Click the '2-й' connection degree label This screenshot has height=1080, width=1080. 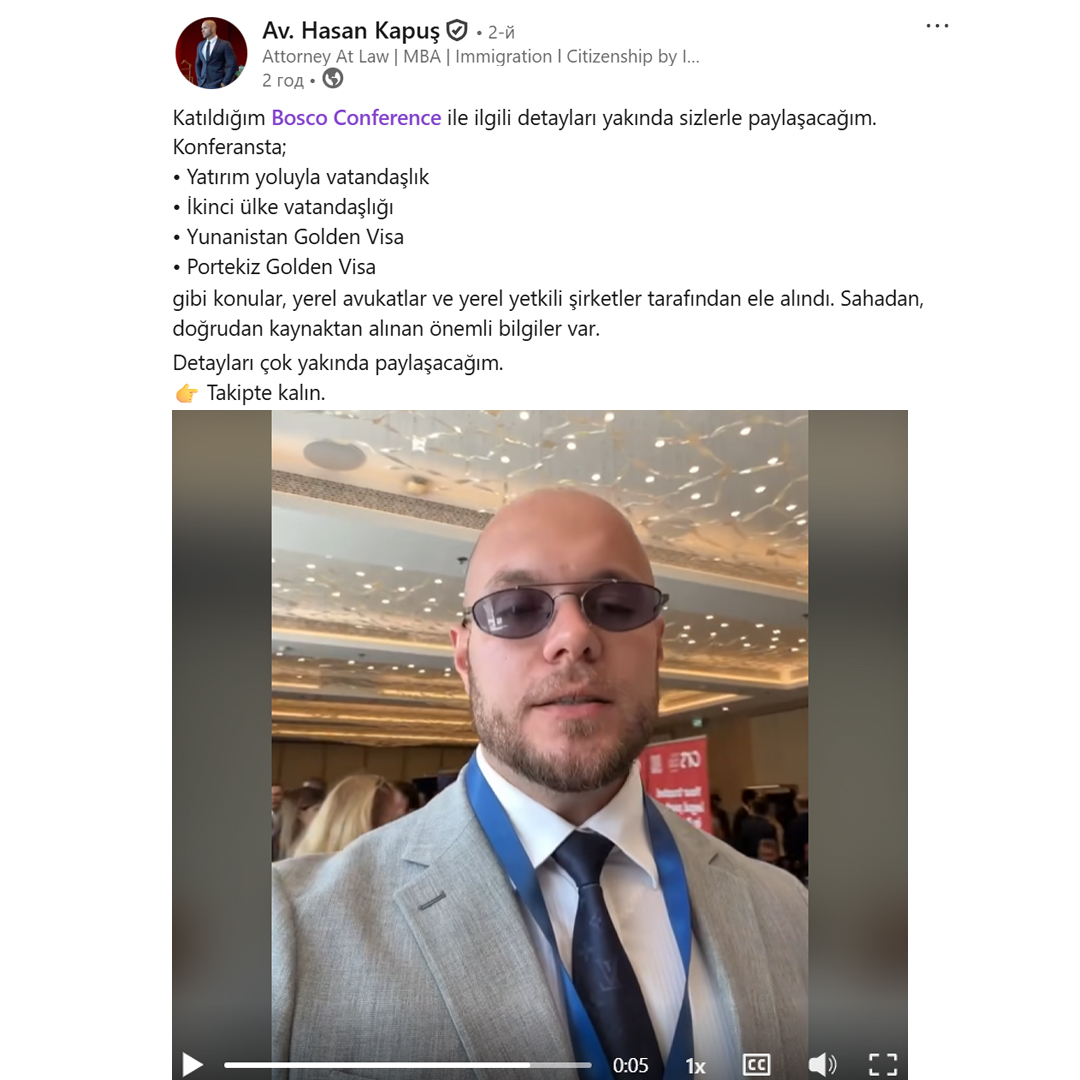pos(501,32)
